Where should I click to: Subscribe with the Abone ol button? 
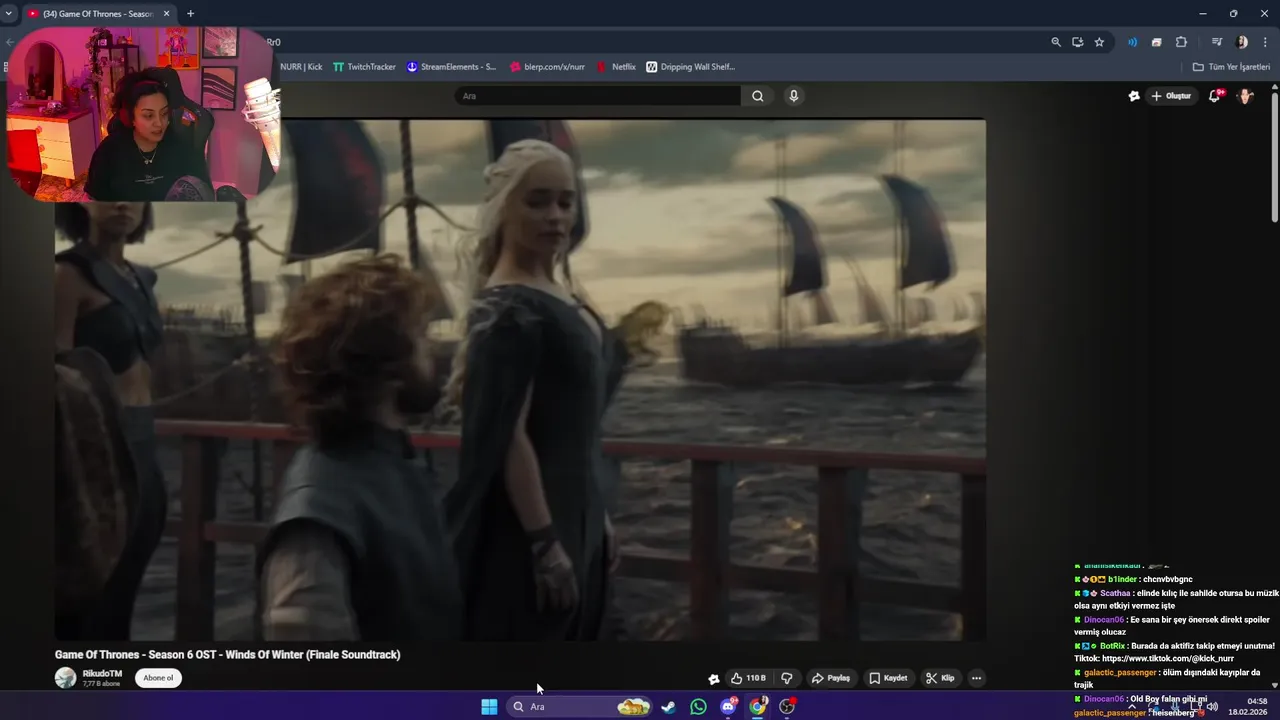tap(158, 678)
